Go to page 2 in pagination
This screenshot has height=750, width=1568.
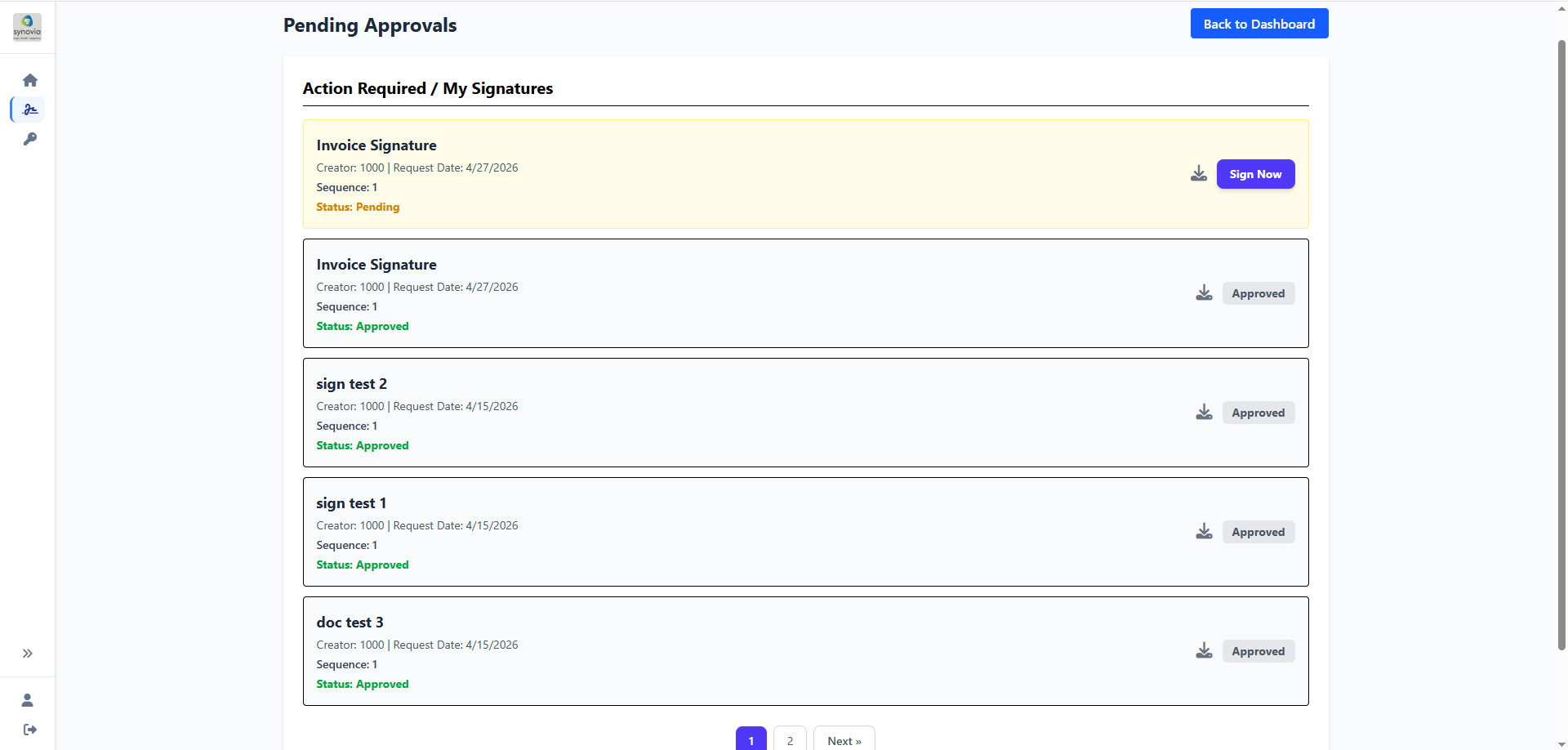[x=790, y=739]
